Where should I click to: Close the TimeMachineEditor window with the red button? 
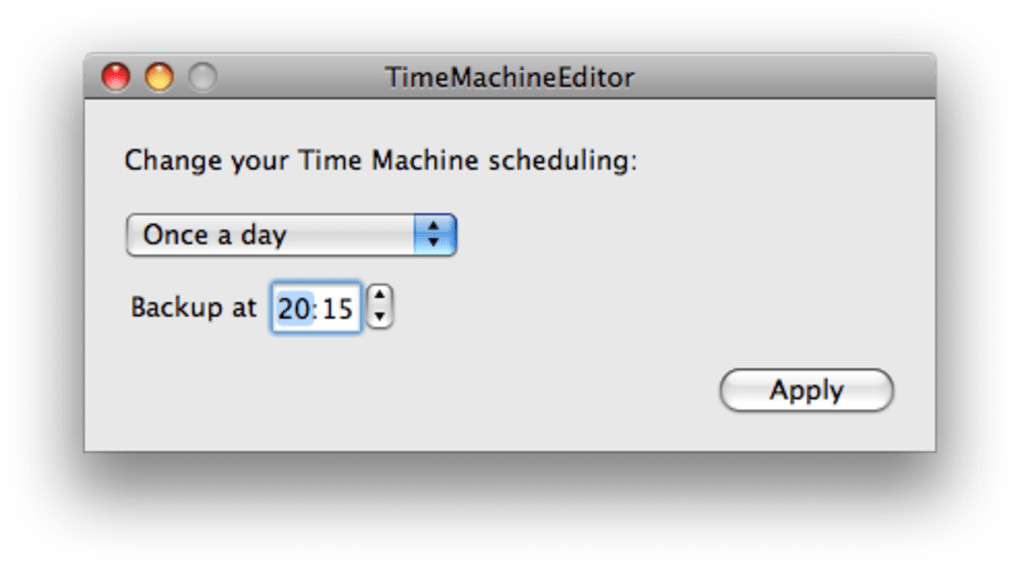(x=116, y=77)
